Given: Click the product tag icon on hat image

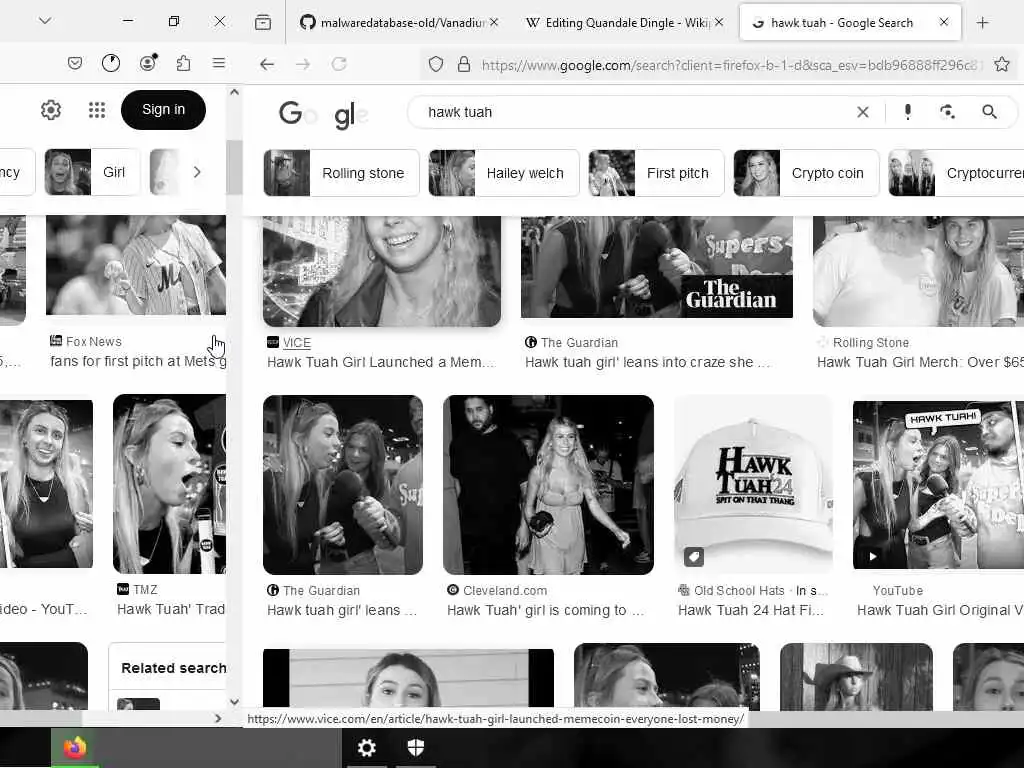Looking at the screenshot, I should click(x=694, y=556).
